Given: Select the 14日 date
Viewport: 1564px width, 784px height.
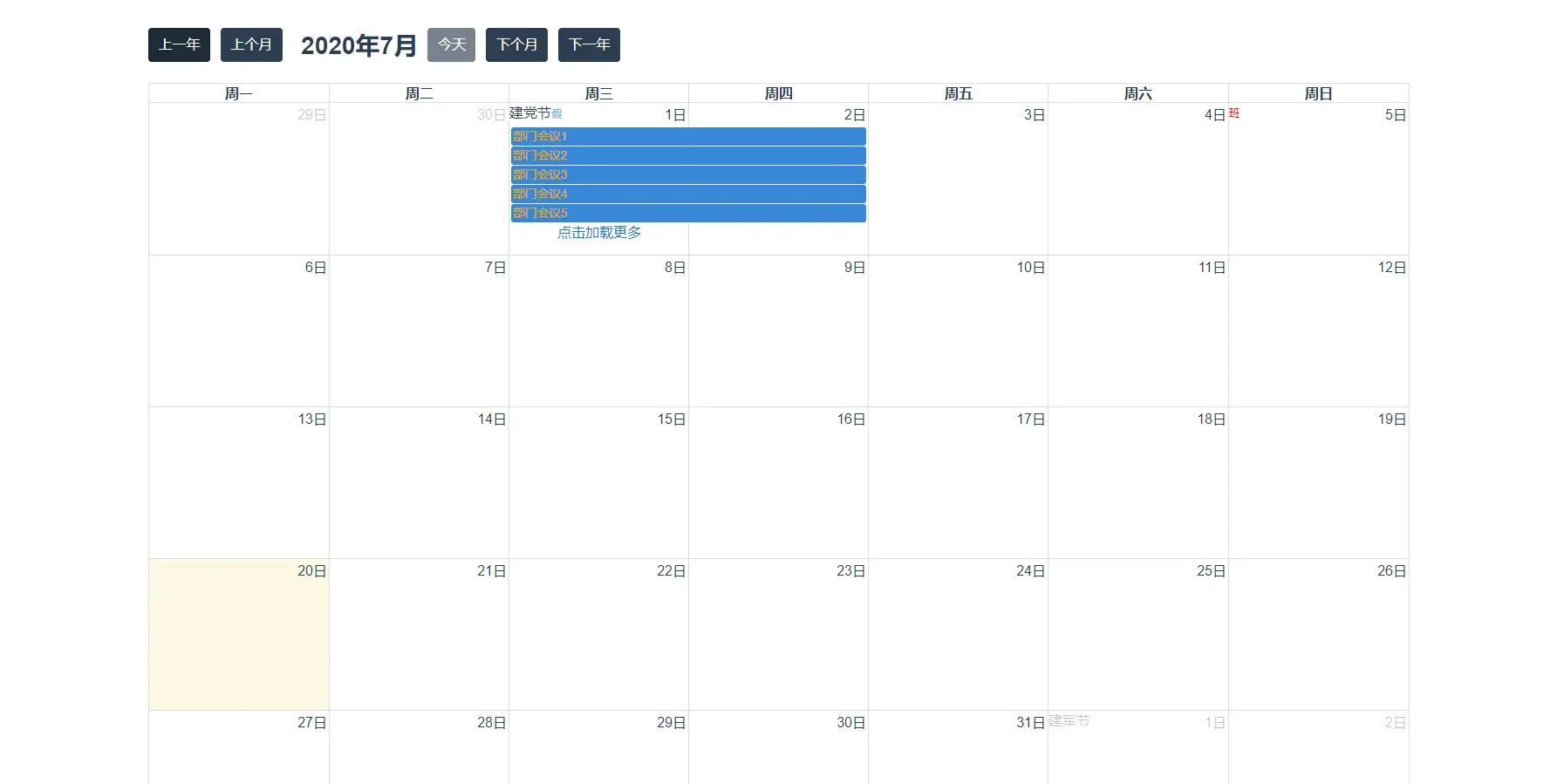Looking at the screenshot, I should click(x=491, y=419).
